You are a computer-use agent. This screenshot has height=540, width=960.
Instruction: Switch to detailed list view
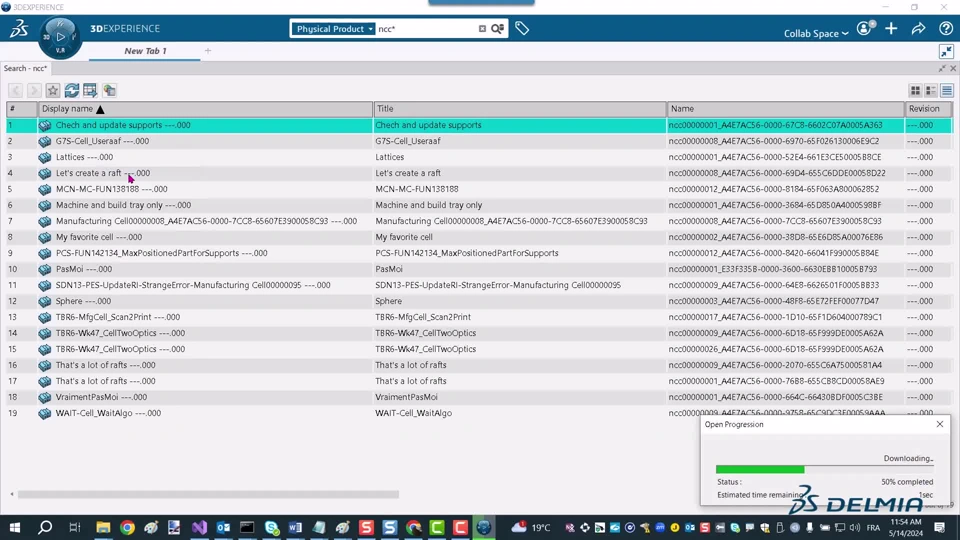point(947,91)
